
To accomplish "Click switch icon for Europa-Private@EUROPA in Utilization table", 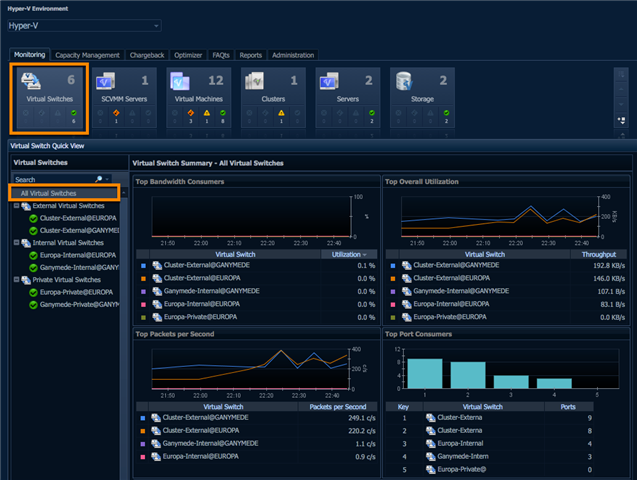I will click(x=407, y=317).
